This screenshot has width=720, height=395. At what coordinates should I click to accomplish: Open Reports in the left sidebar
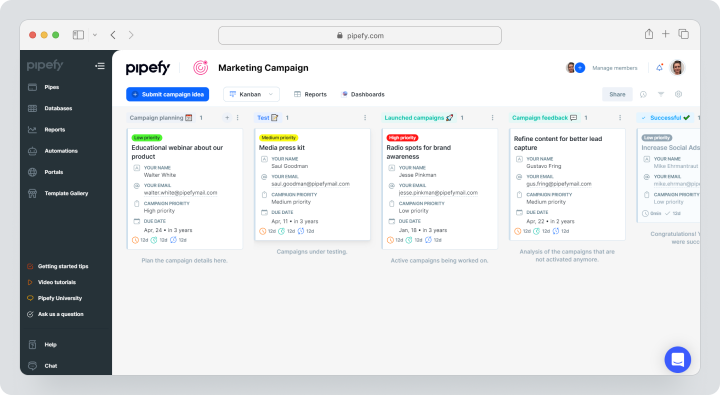point(54,130)
